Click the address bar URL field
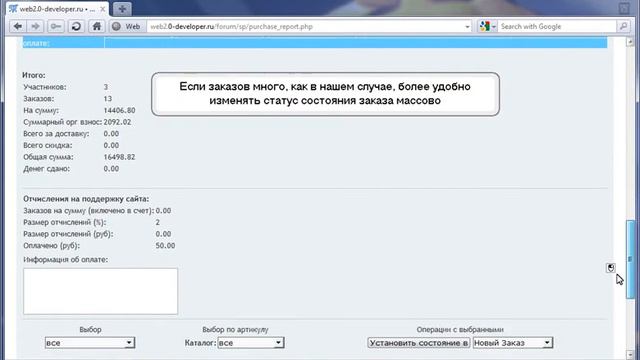The image size is (640, 360). point(306,27)
